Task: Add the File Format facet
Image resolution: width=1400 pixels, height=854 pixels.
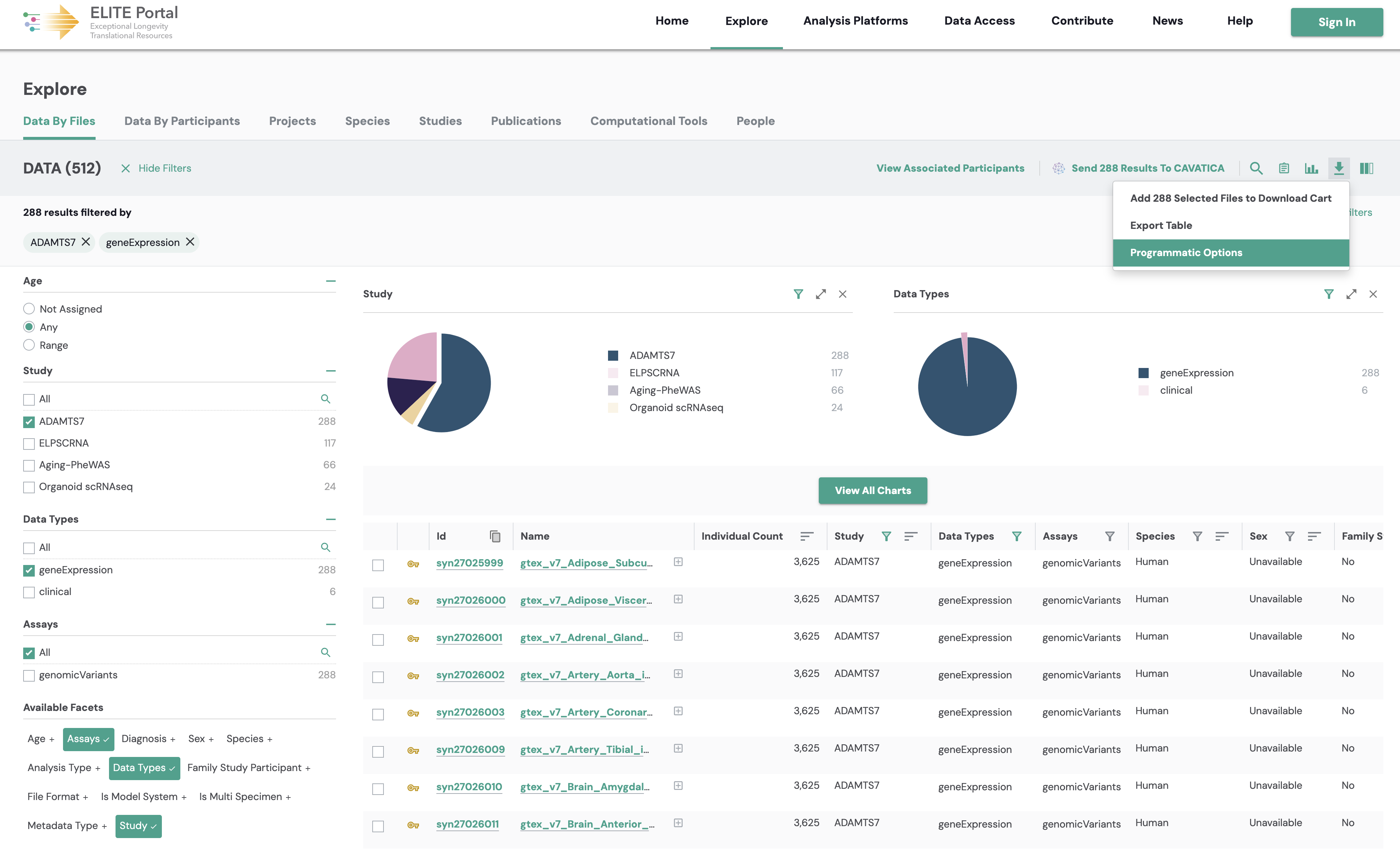Action: (57, 797)
